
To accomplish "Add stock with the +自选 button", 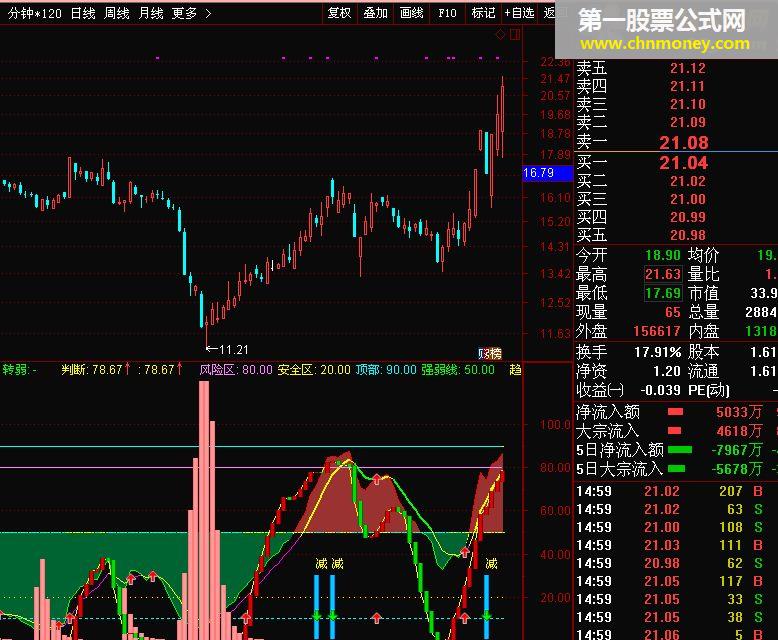I will click(x=519, y=13).
